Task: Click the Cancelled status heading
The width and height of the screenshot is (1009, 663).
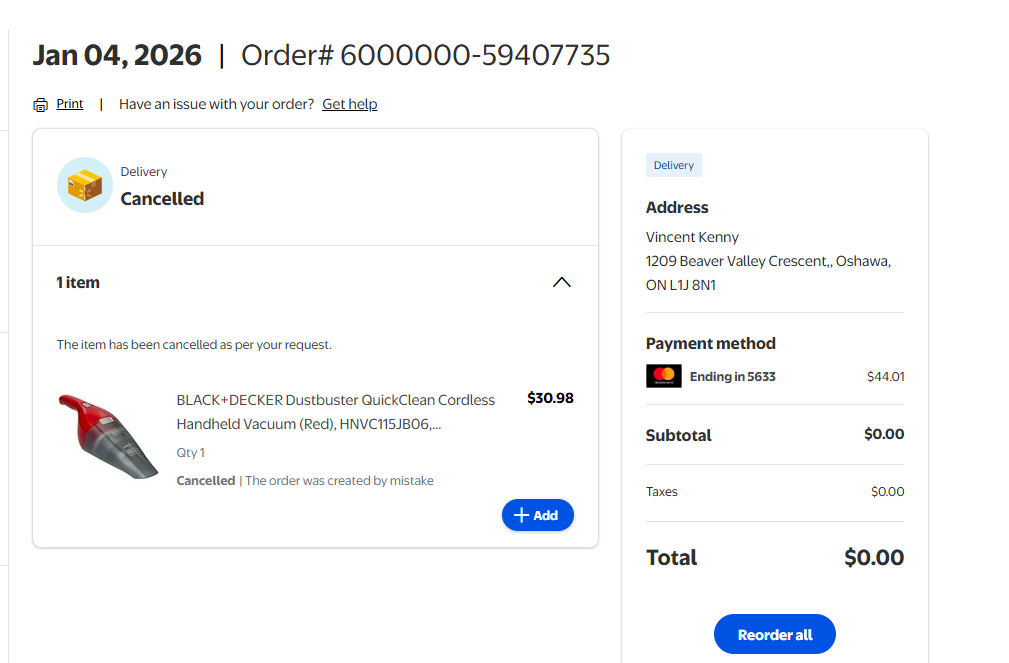Action: [162, 199]
